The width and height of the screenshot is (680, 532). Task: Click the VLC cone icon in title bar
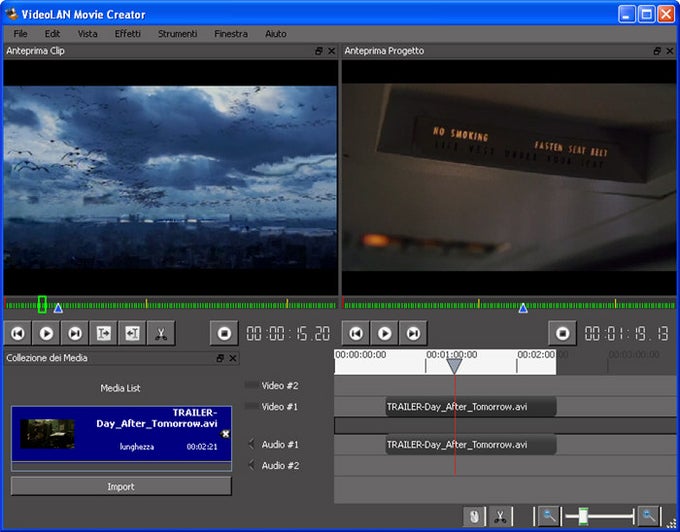tap(11, 14)
